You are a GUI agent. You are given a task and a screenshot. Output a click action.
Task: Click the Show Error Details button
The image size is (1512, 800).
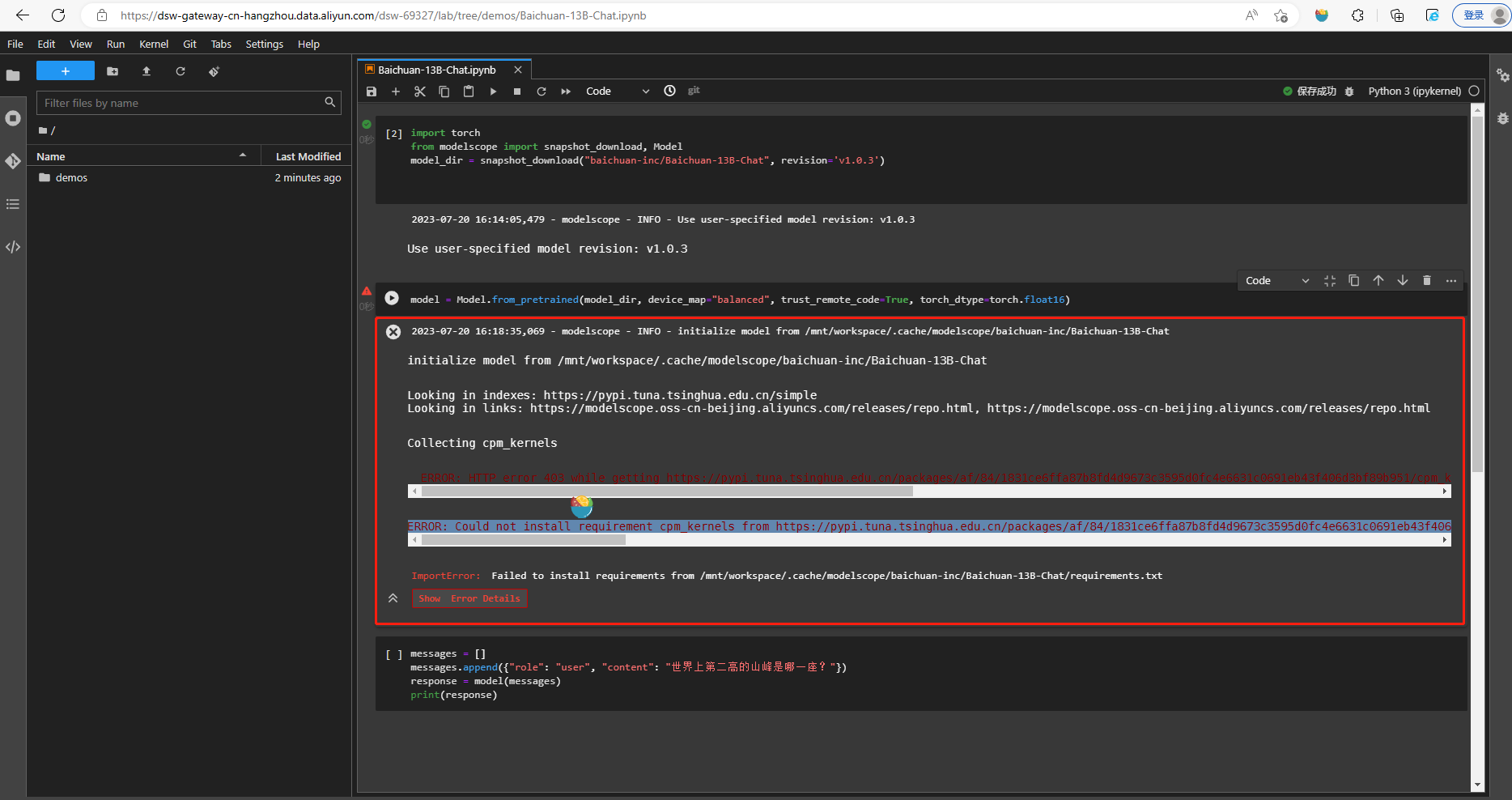(x=469, y=598)
